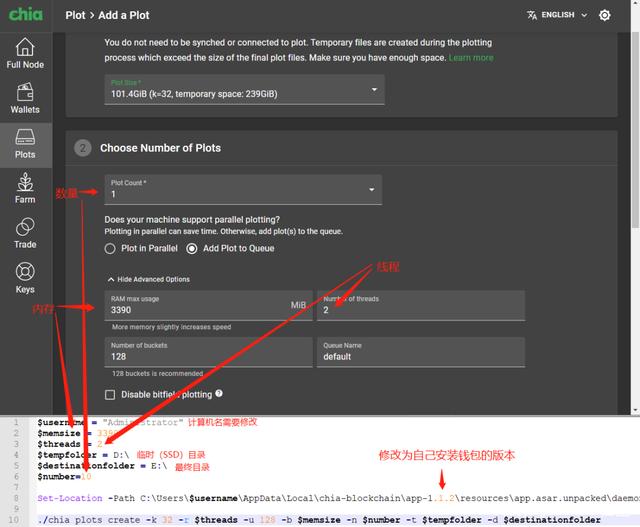Open dark mode settings icon
The image size is (640, 527).
(x=604, y=15)
